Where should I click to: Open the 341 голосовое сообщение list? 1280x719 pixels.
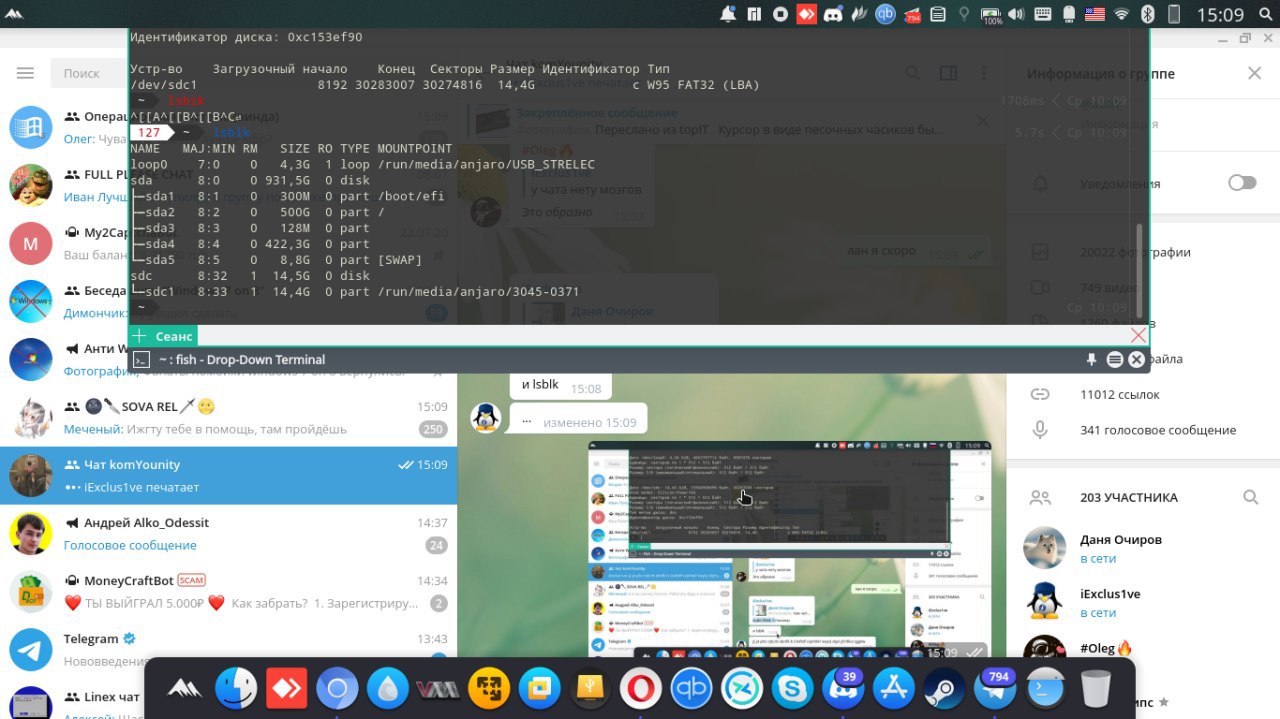pos(1158,430)
